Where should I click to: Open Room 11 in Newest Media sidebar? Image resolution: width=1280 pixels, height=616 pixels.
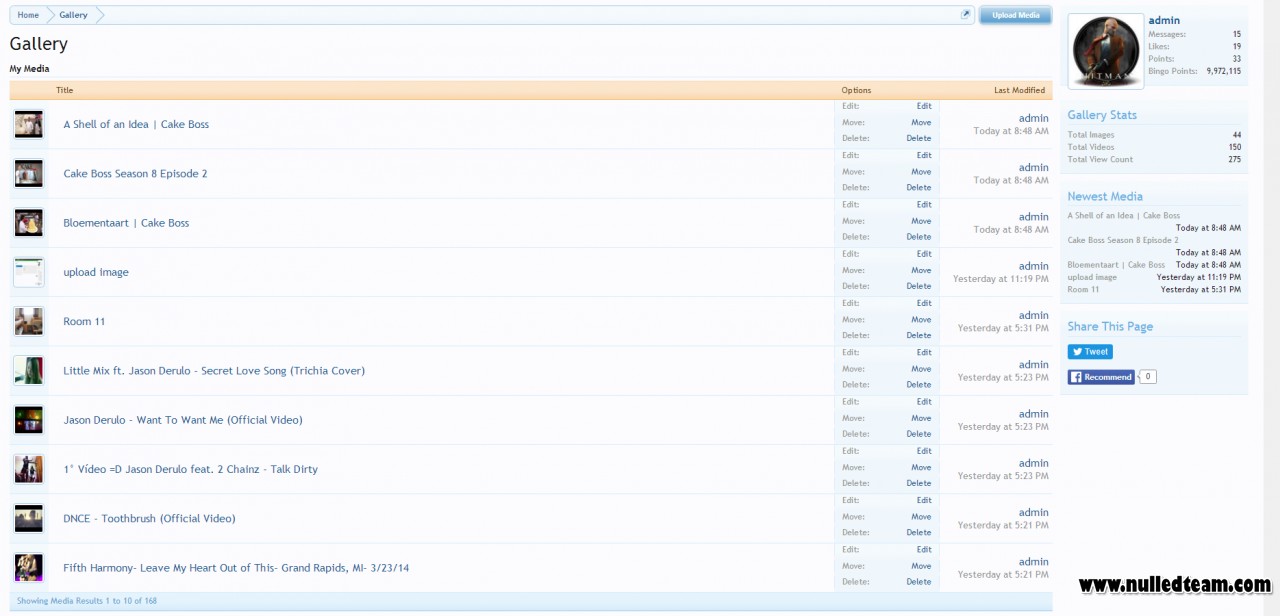click(x=1083, y=289)
